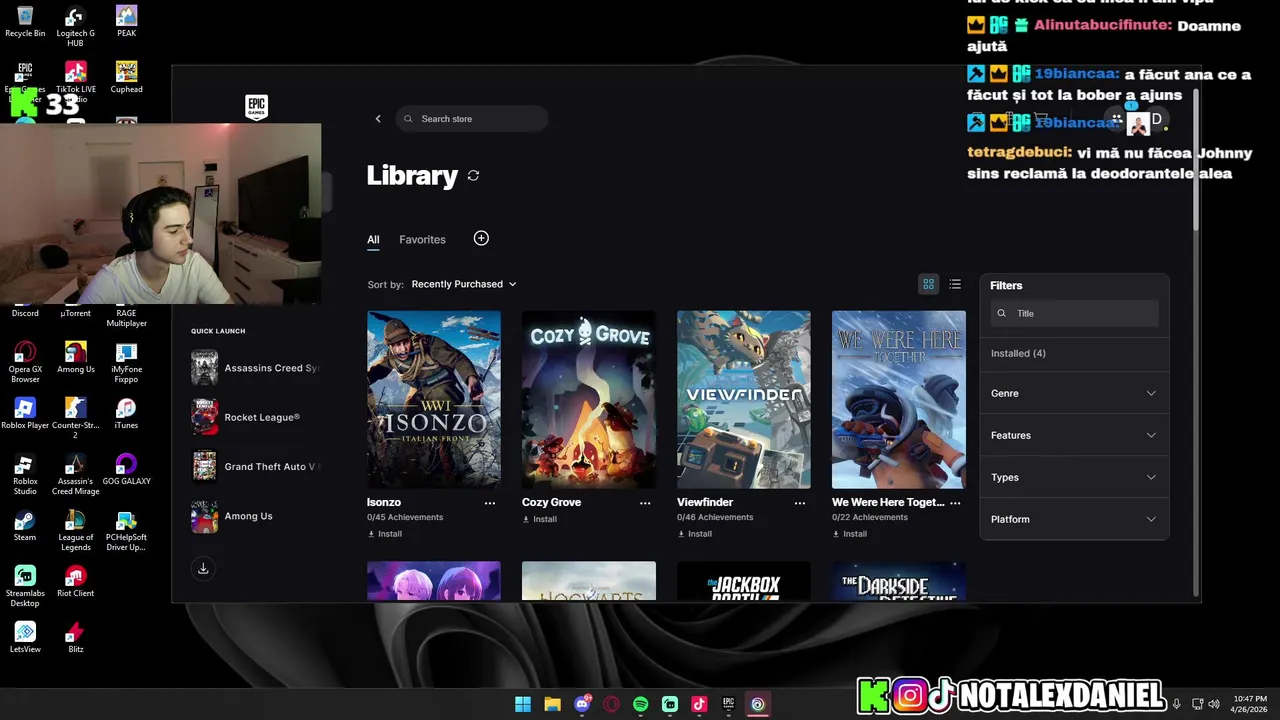
Task: Launch Grand Theft Auto V from Quick Launch
Action: [x=255, y=467]
